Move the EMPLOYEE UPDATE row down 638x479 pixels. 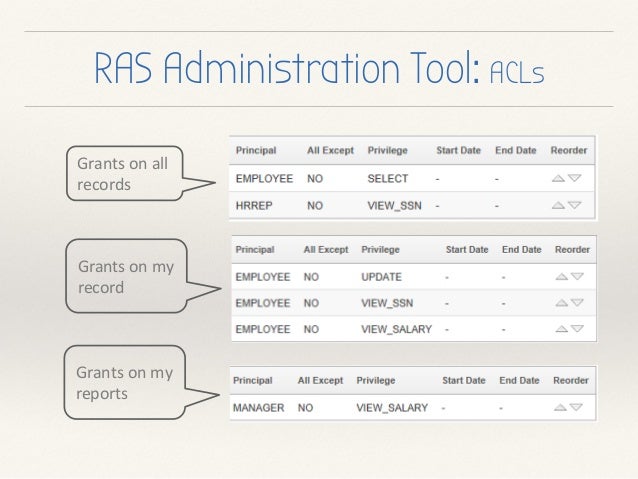577,277
